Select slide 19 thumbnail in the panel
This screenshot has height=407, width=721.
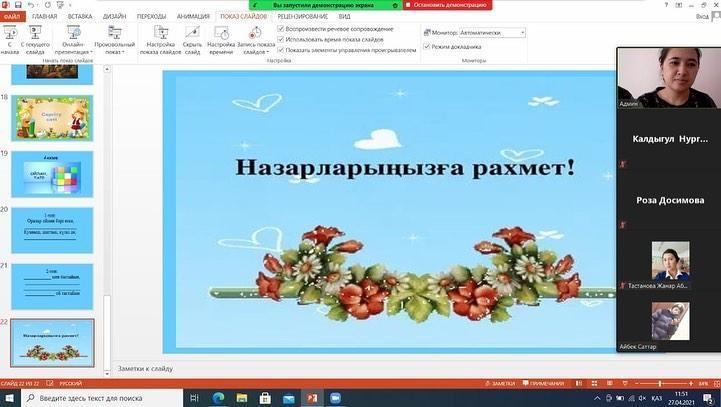pyautogui.click(x=52, y=174)
